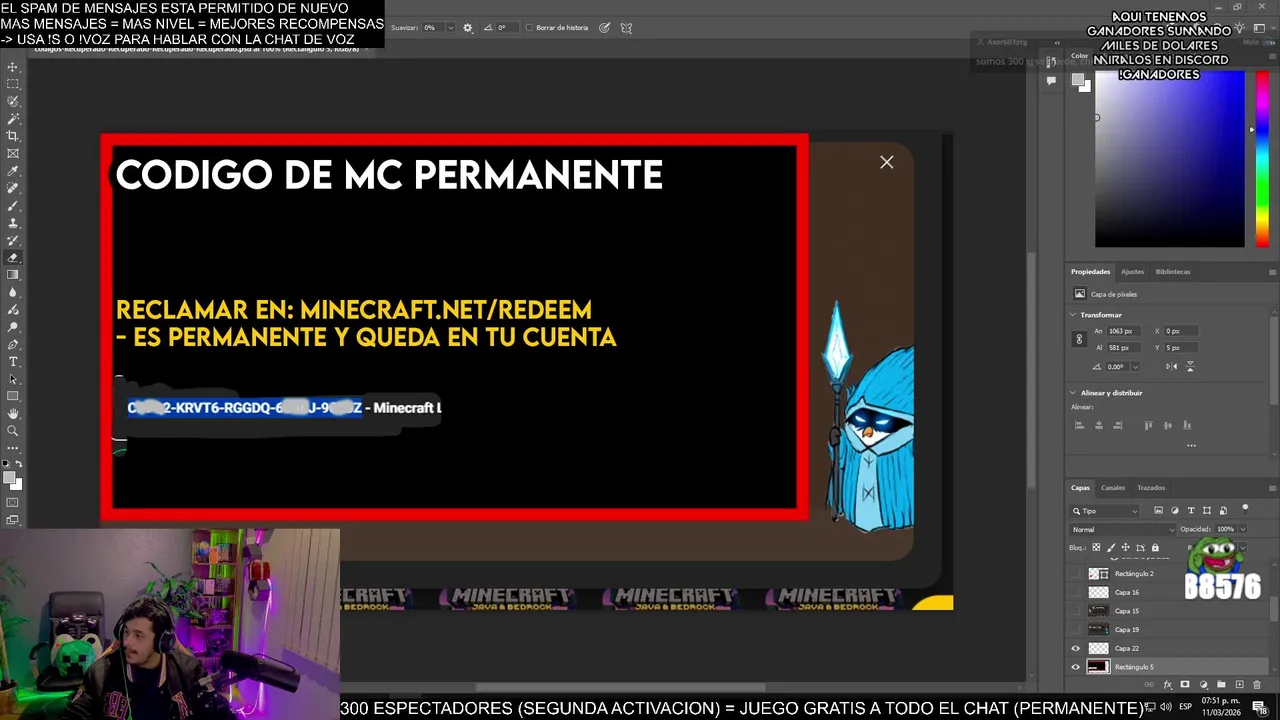
Task: Click the Quick Mask mode icon
Action: click(x=13, y=502)
